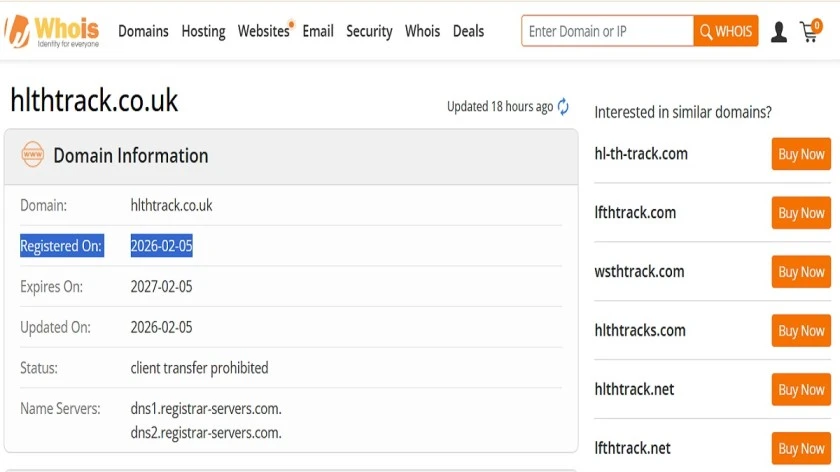The image size is (840, 472).
Task: Open the Websites menu
Action: point(265,31)
